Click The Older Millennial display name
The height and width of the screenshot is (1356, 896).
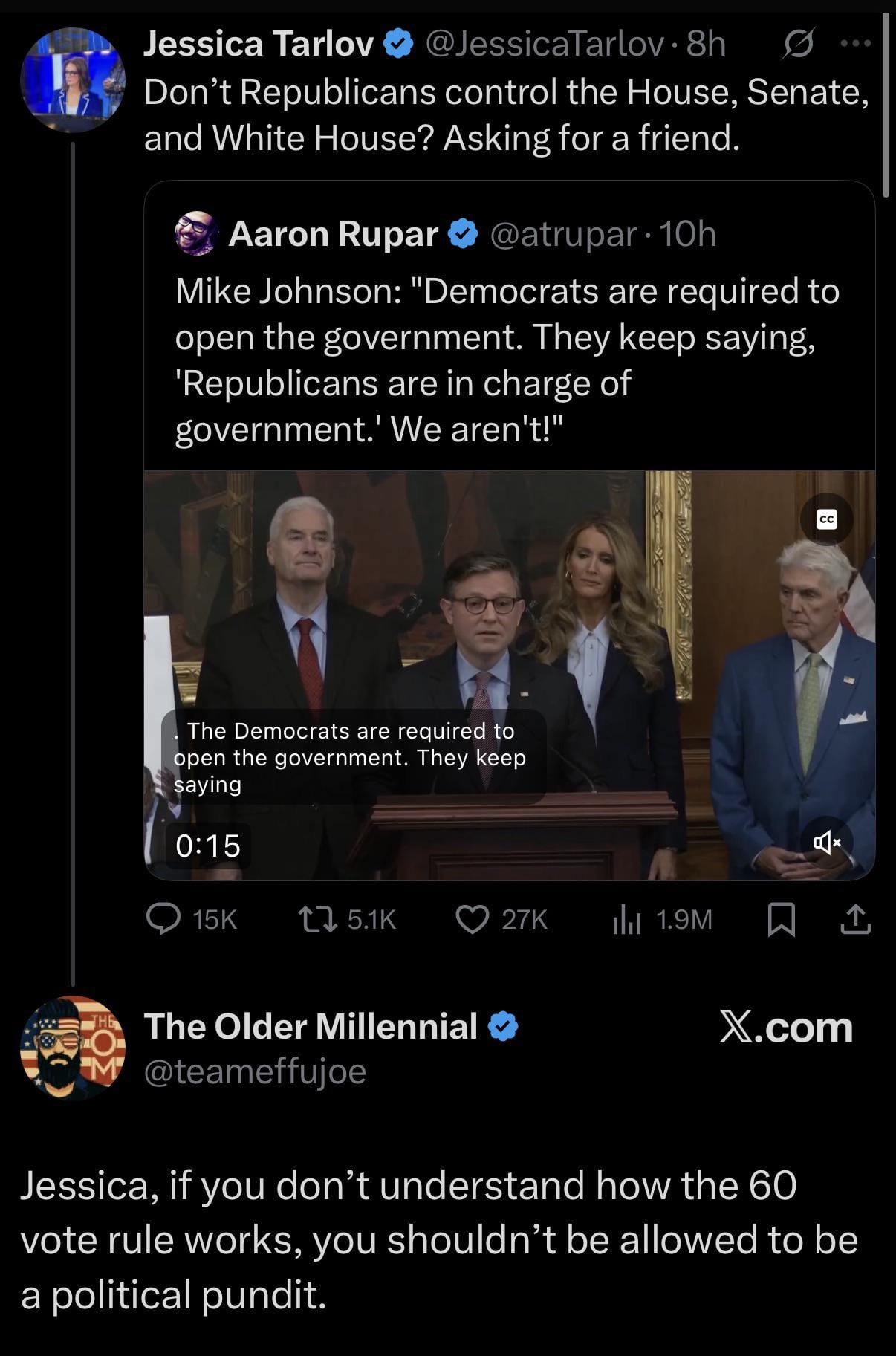click(x=310, y=1026)
